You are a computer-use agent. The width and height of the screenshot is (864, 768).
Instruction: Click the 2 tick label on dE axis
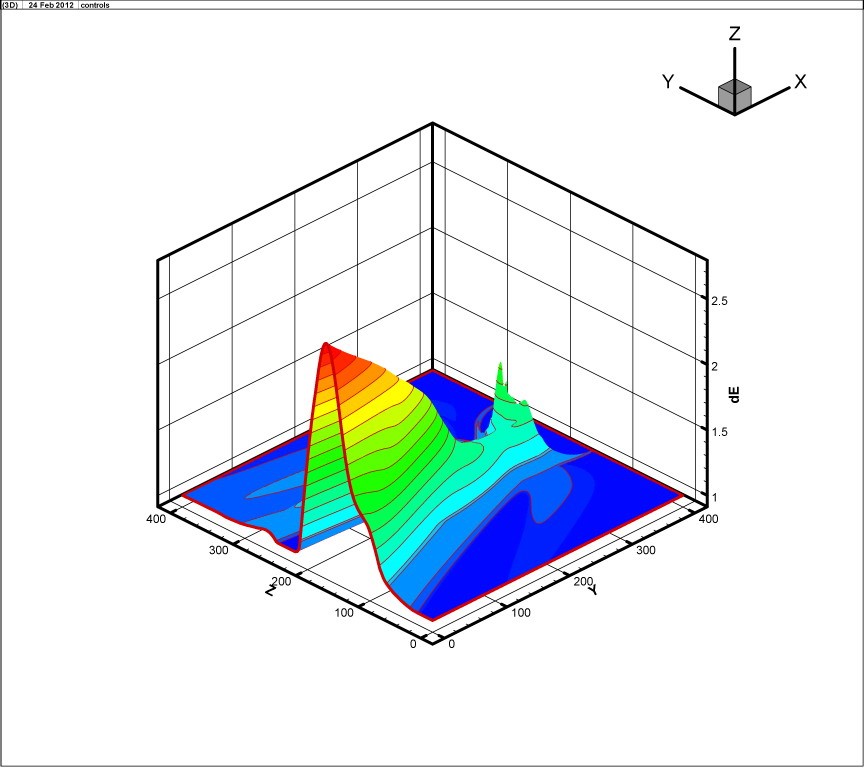click(713, 366)
